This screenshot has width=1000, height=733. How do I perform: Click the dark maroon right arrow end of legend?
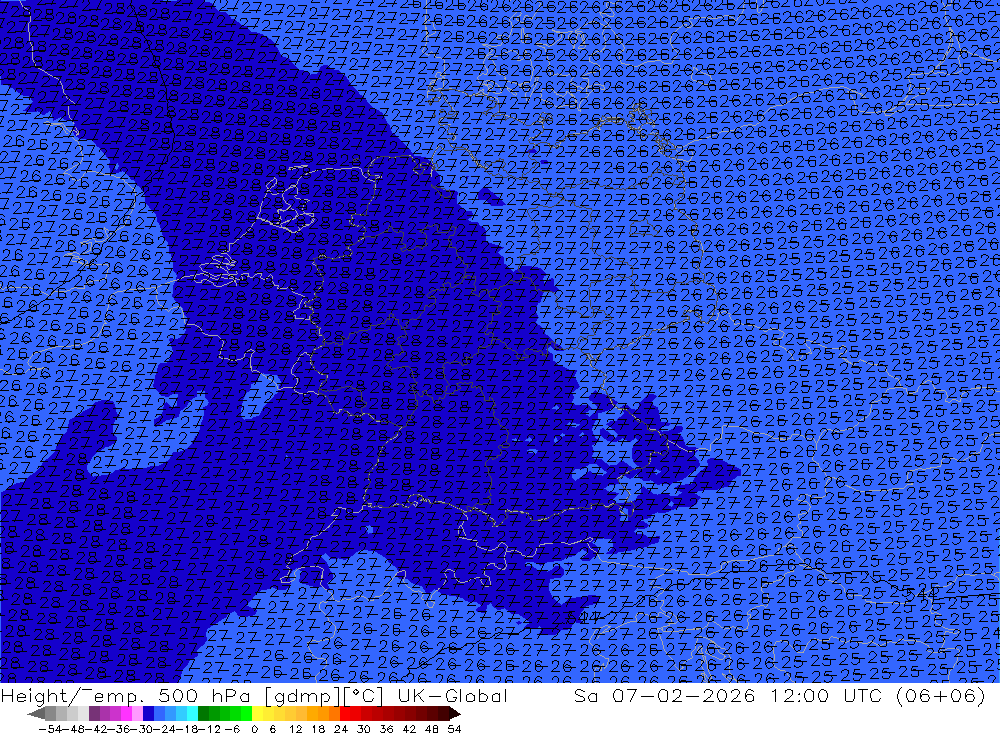(x=455, y=713)
